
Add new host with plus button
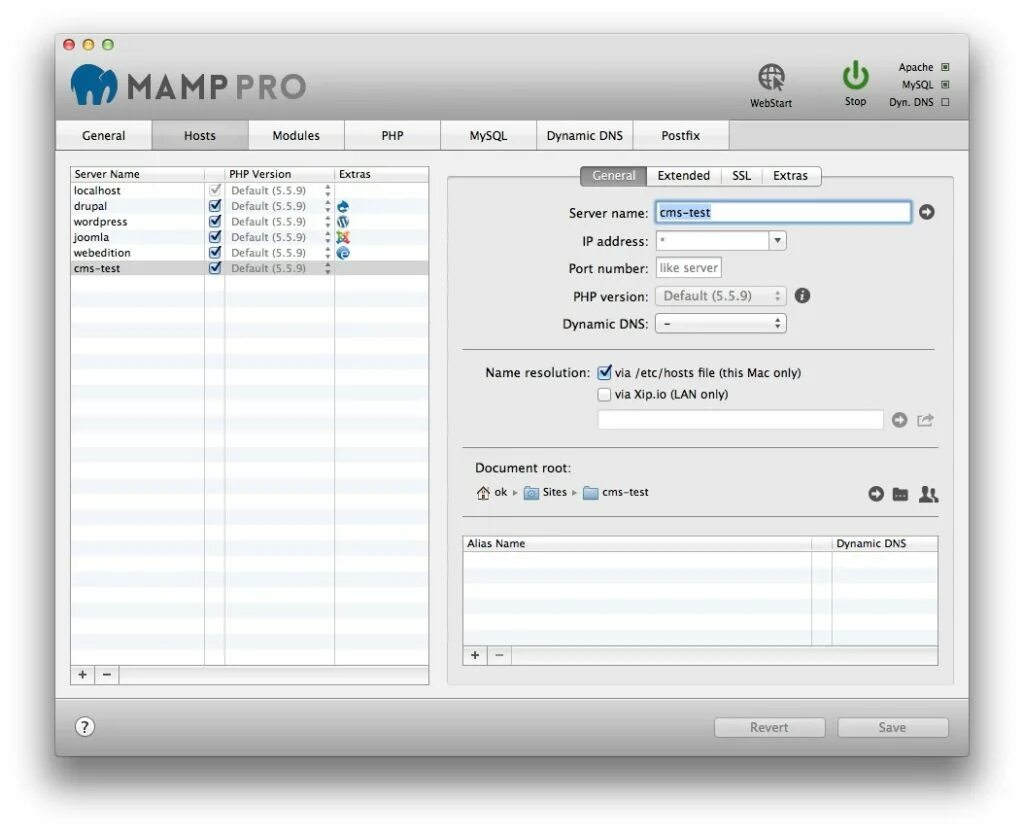(x=83, y=675)
